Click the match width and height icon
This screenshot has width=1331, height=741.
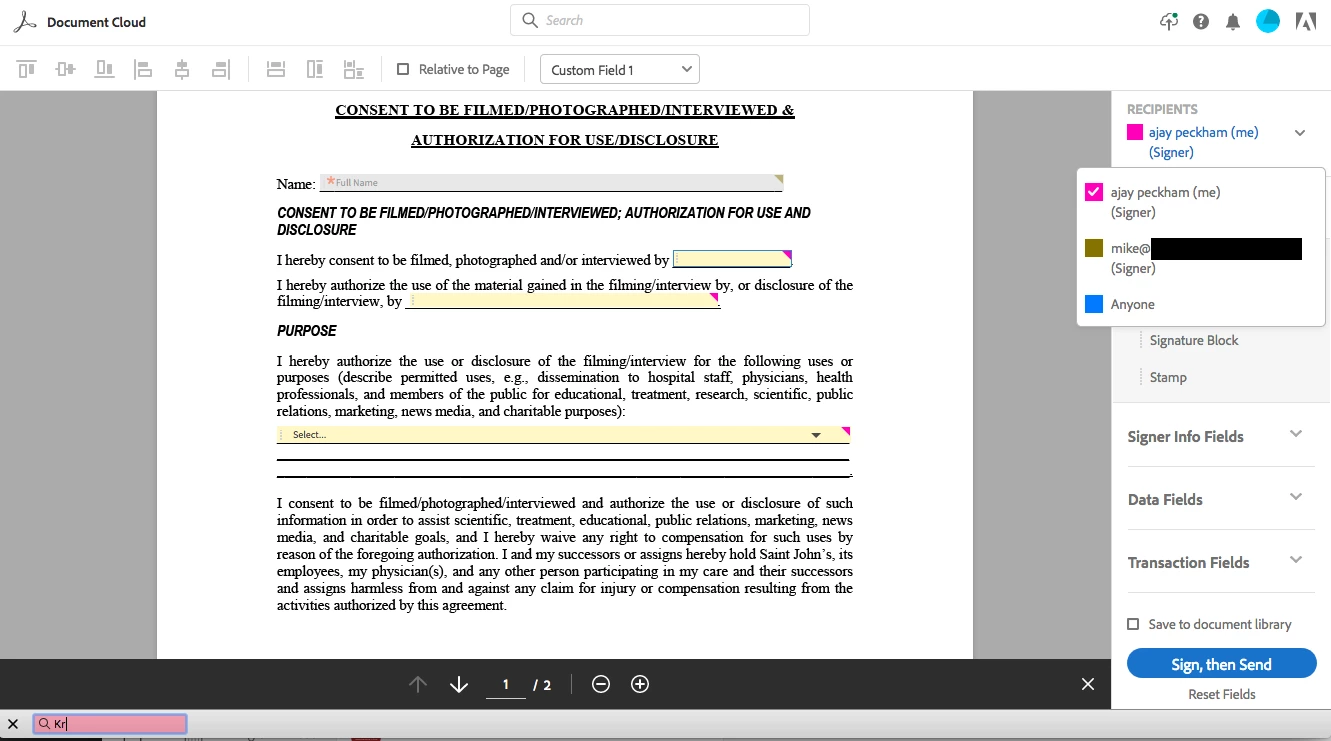pyautogui.click(x=354, y=69)
